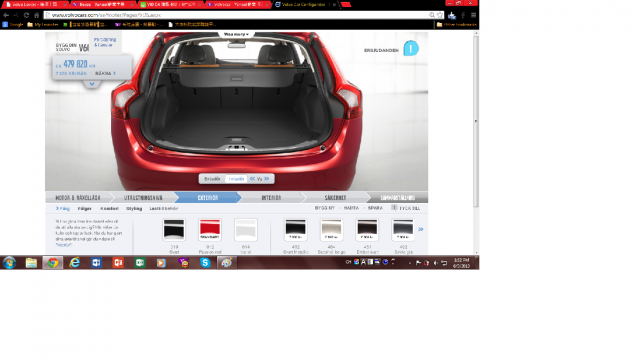Image resolution: width=640 pixels, height=360 pixels.
Task: Expand the price panel down chevron
Action: point(92,84)
